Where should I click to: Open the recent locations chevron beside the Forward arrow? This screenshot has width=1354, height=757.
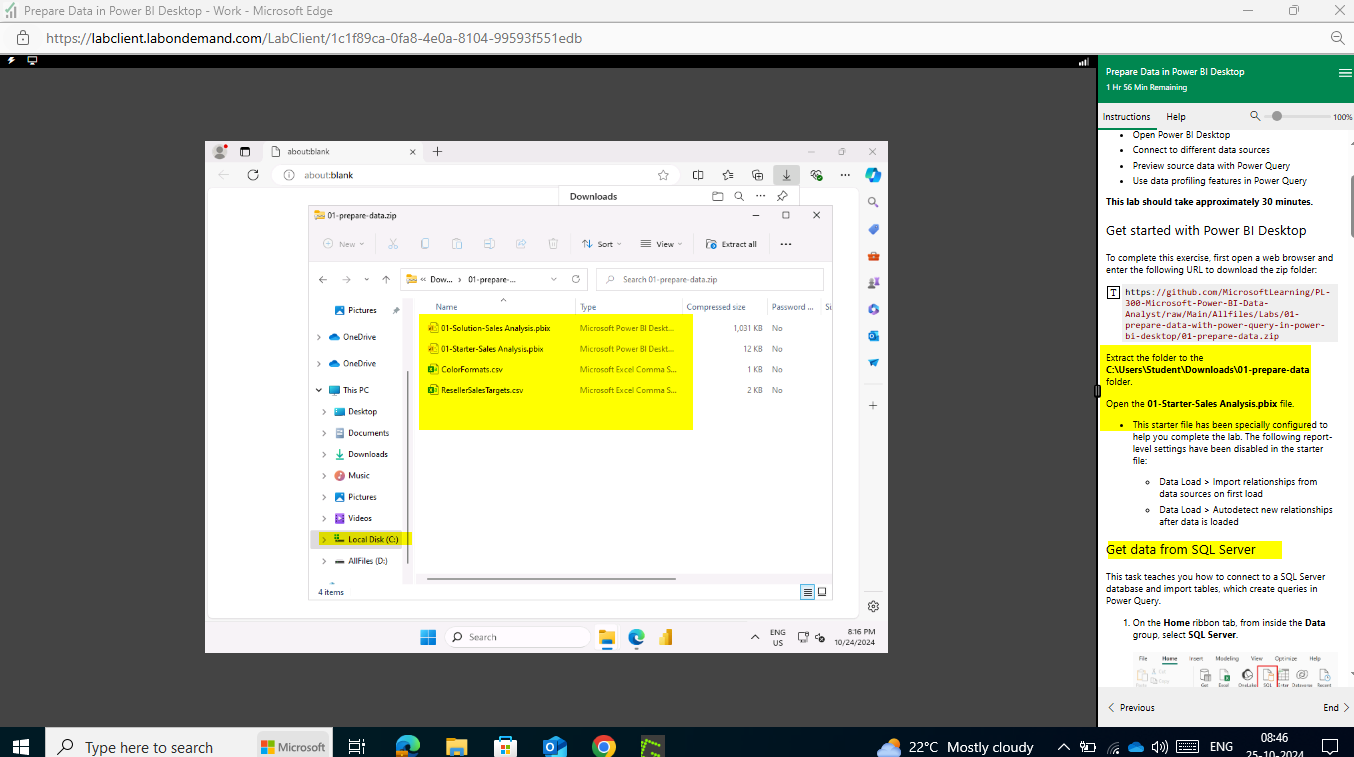tap(367, 279)
